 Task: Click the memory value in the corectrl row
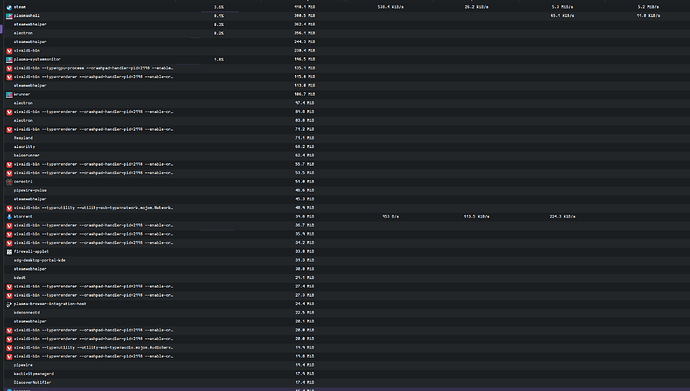pyautogui.click(x=305, y=182)
